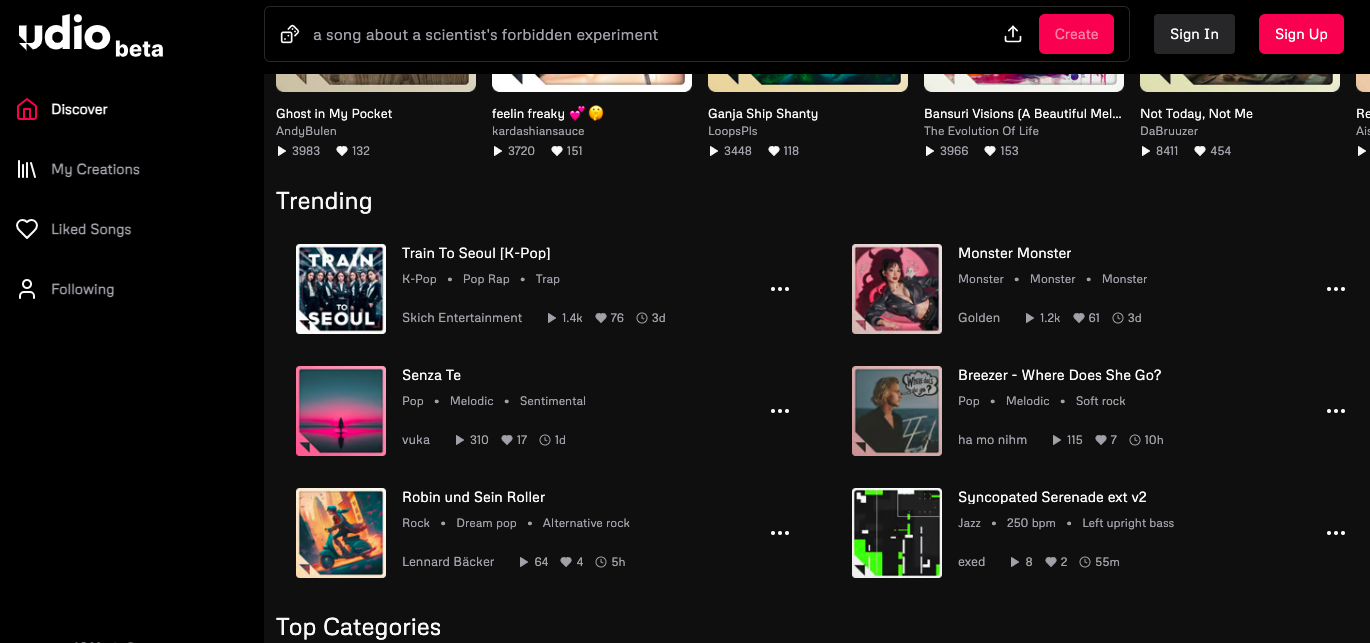Click the Following person icon

tap(27, 290)
